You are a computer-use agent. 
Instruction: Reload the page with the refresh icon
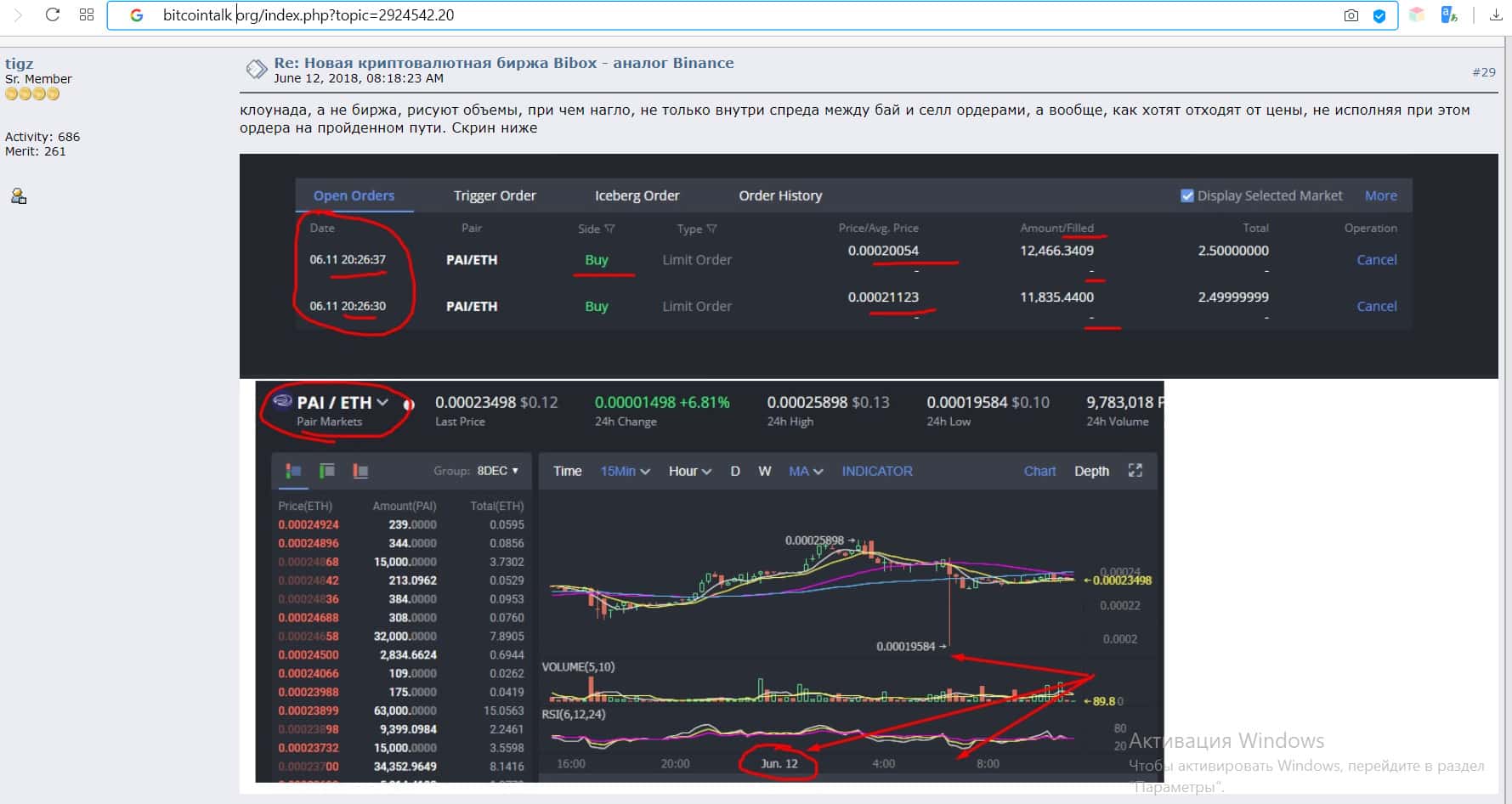tap(52, 15)
